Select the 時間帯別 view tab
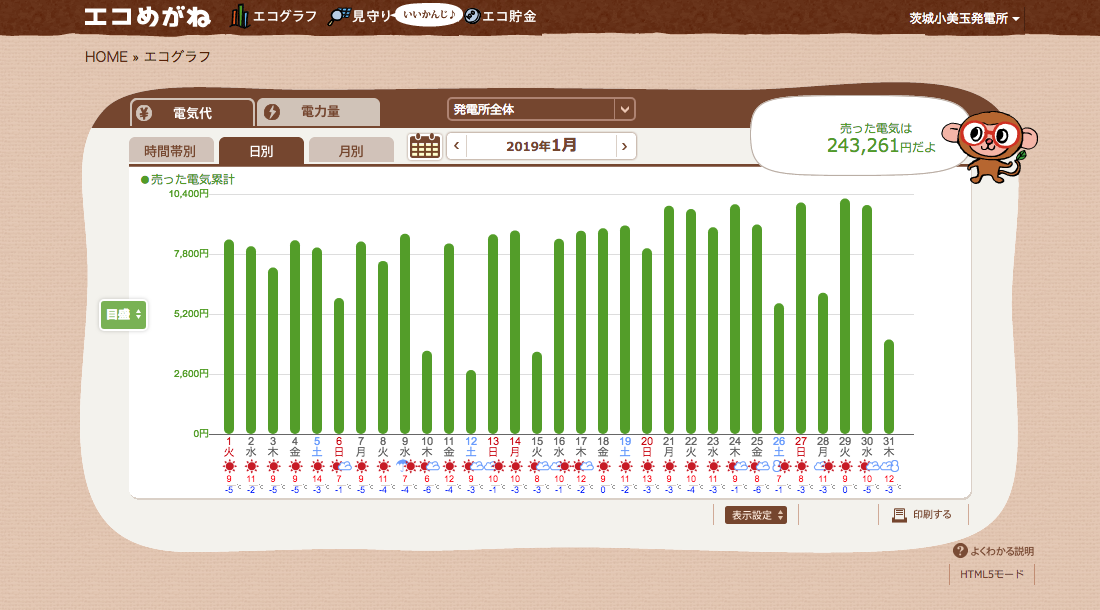1100x610 pixels. coord(170,150)
